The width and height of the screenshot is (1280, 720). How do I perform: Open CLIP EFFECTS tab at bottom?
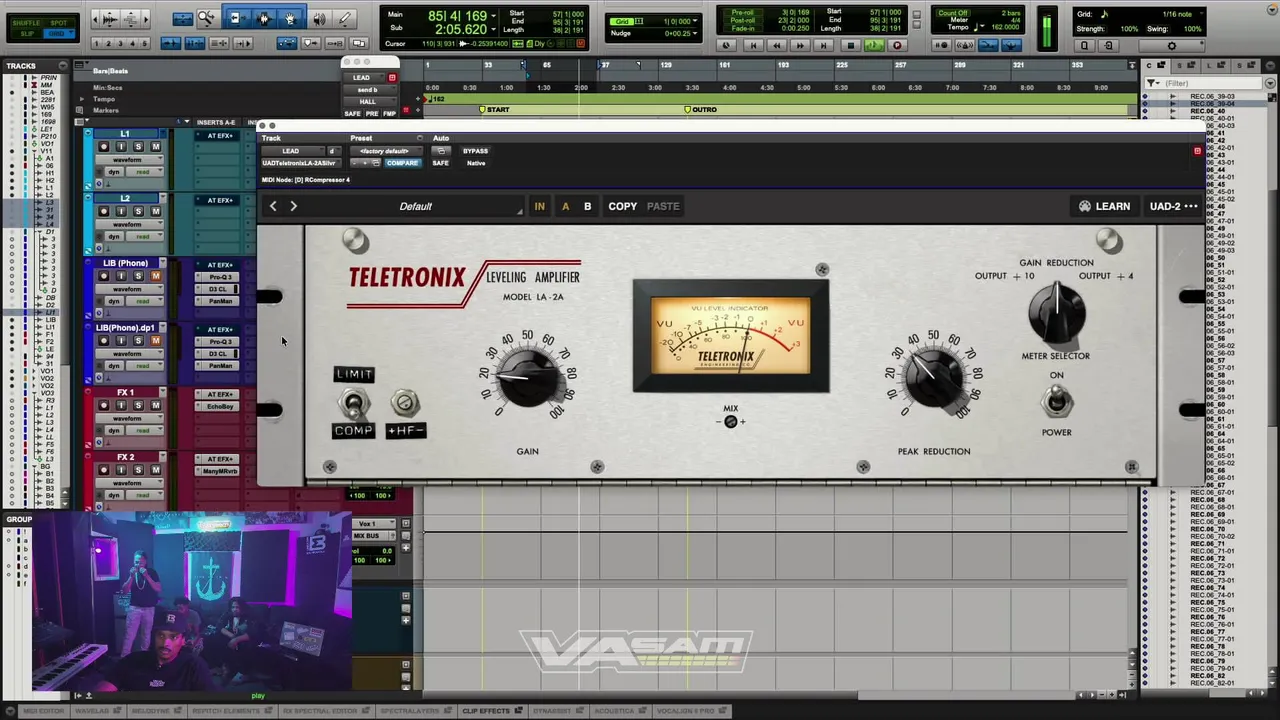(x=492, y=711)
